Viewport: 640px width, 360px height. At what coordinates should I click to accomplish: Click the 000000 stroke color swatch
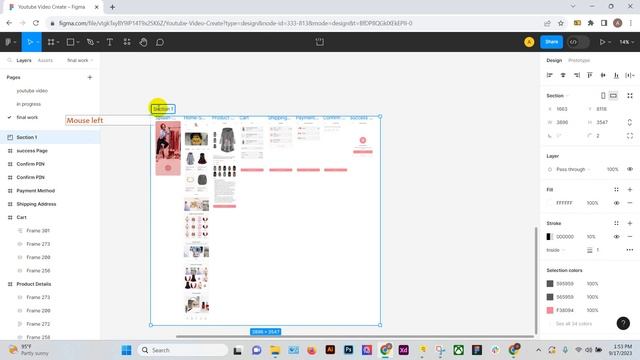550,237
